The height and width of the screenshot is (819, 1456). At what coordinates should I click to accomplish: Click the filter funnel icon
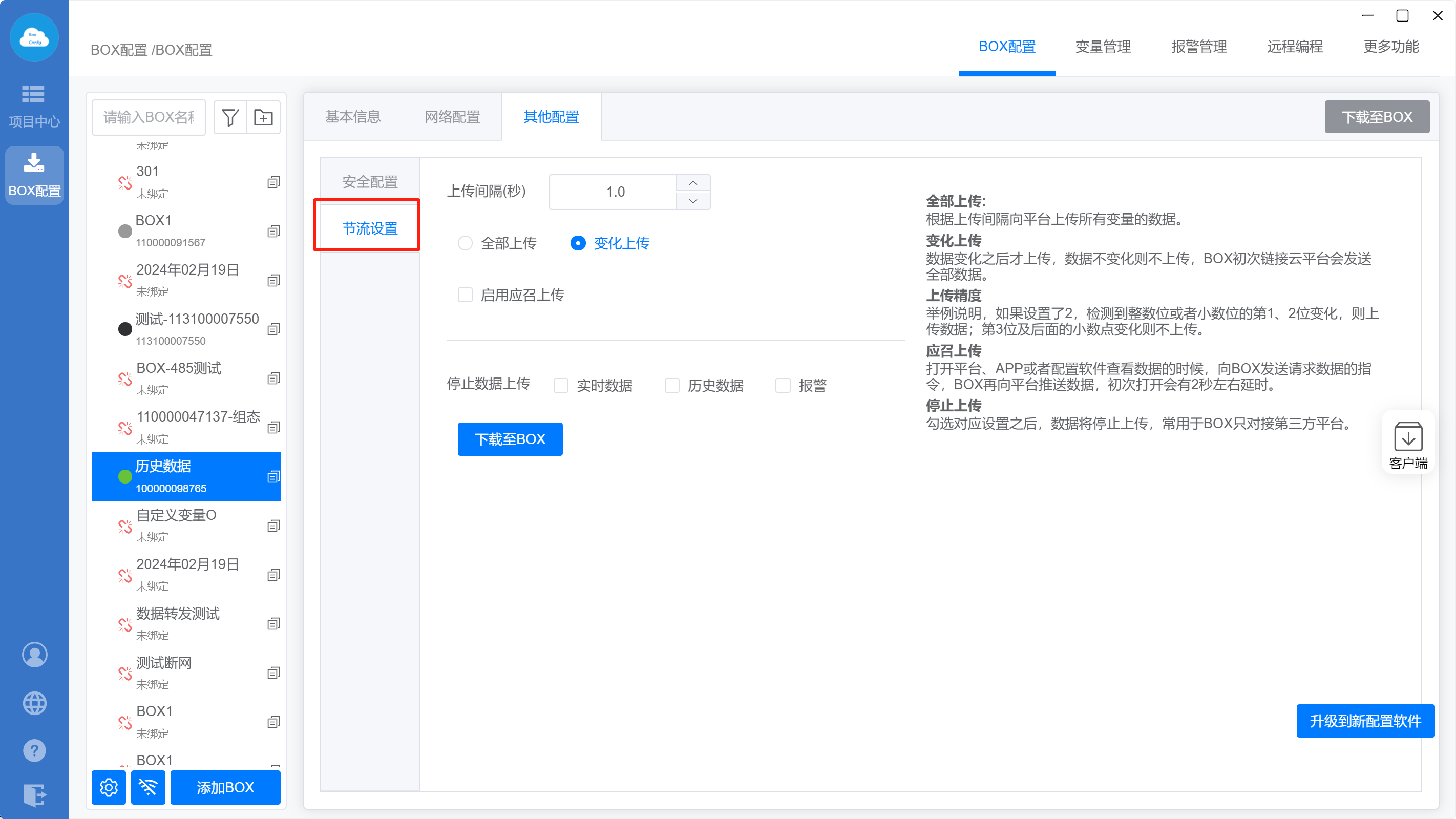pyautogui.click(x=230, y=118)
